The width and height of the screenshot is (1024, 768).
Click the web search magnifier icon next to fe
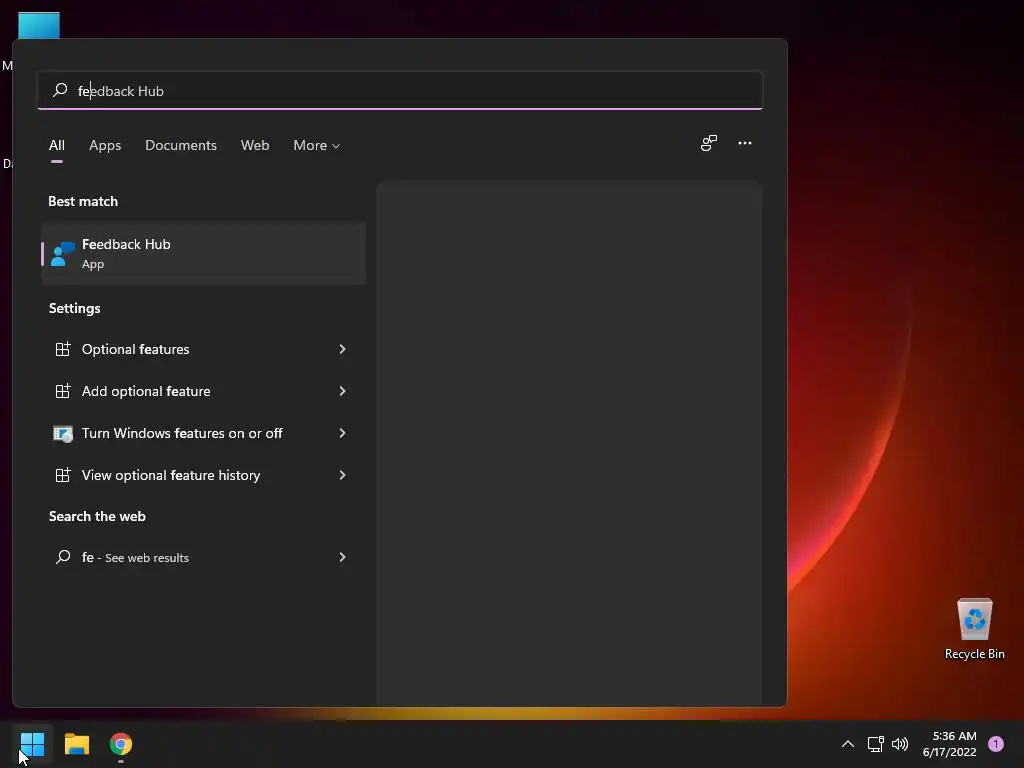click(x=63, y=556)
